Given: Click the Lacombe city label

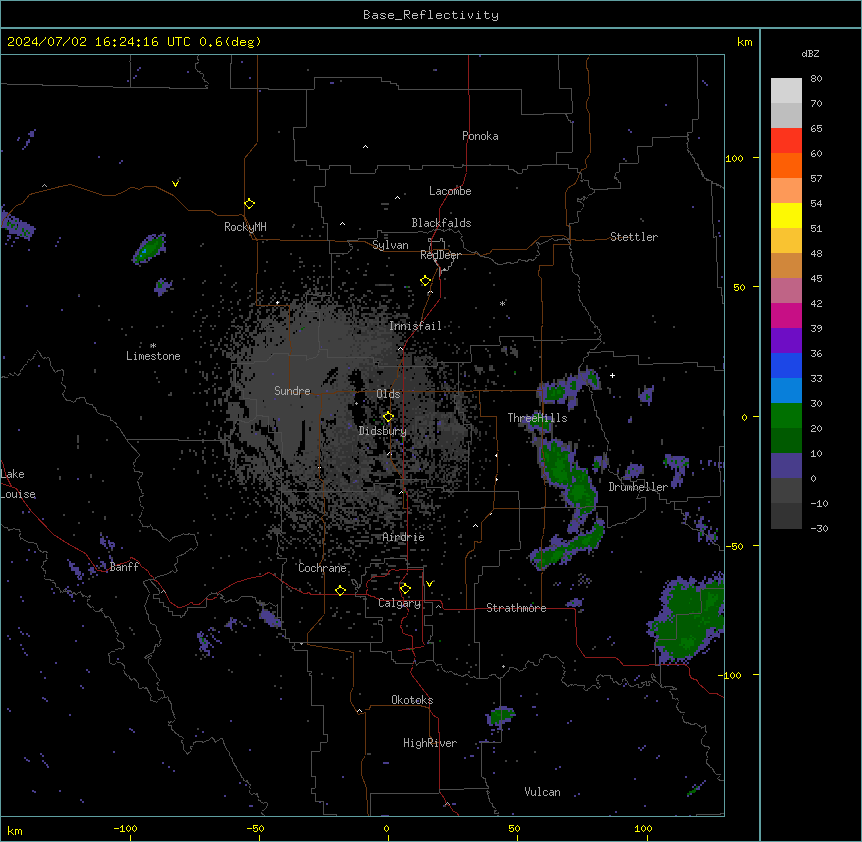Looking at the screenshot, I should click(450, 191).
